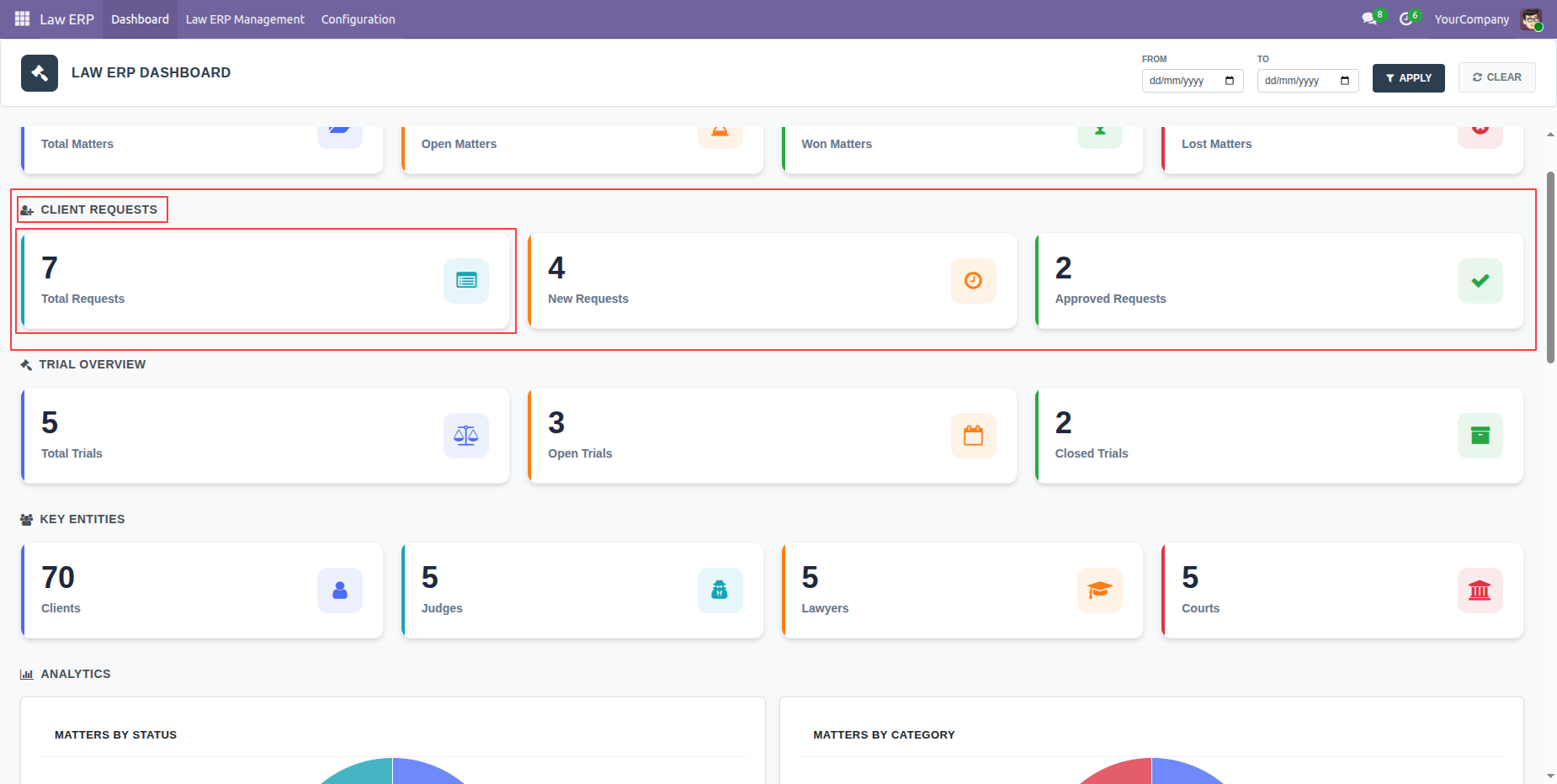Click the "Total Trials" label

tap(72, 453)
